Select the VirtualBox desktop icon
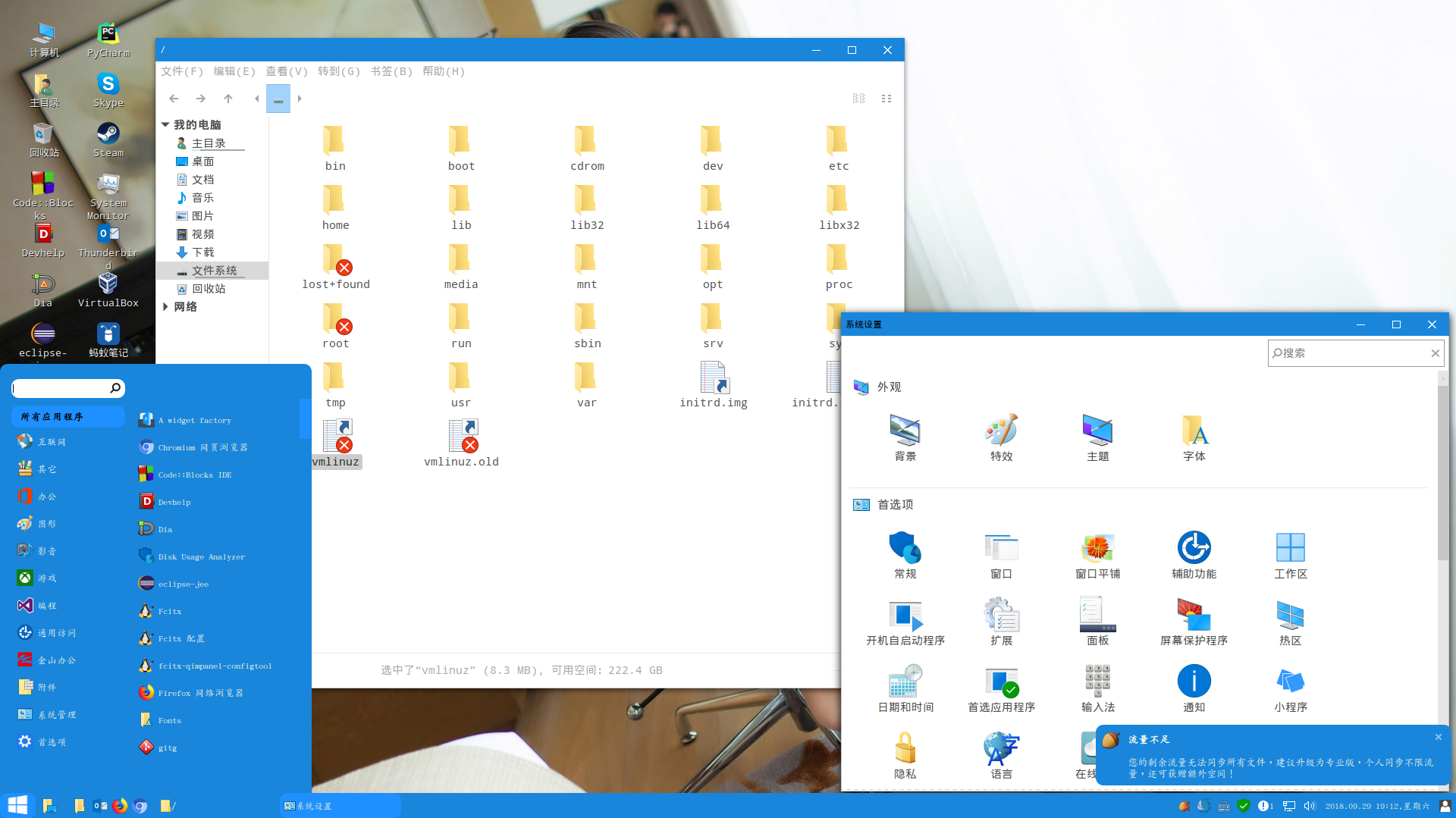The image size is (1456, 818). [108, 290]
